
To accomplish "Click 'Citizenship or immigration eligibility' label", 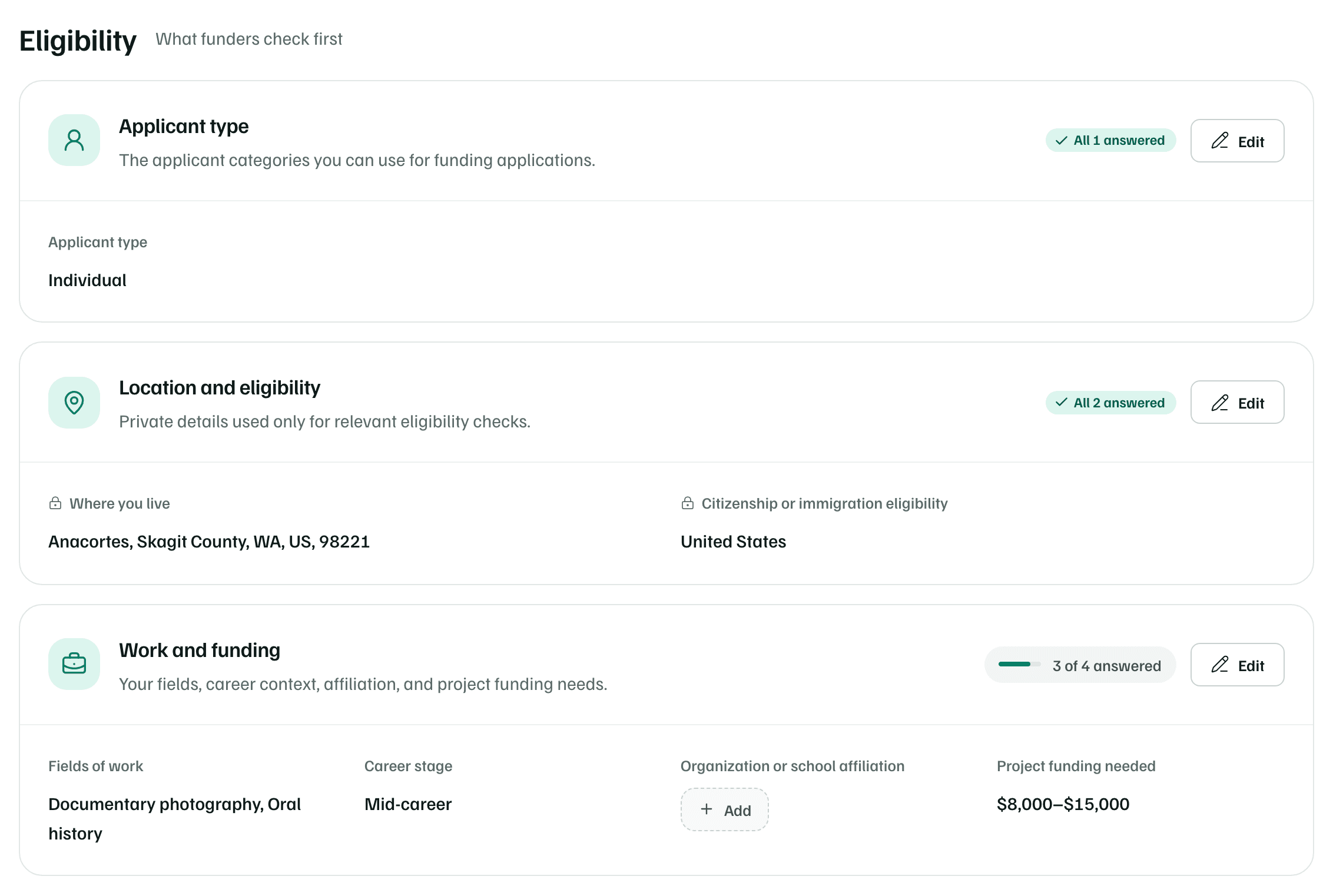I will point(825,503).
